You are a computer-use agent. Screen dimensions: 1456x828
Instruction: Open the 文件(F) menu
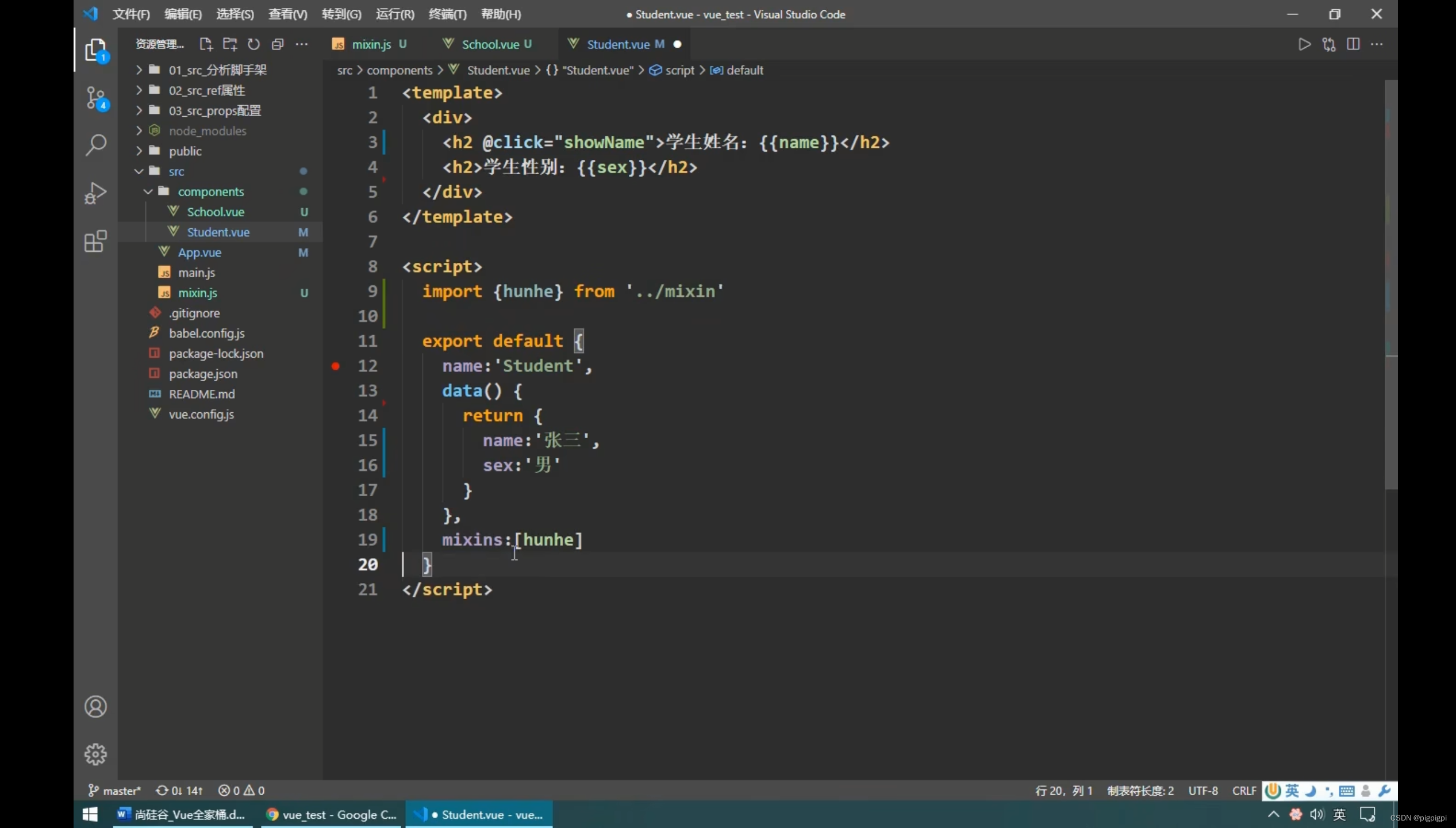pos(131,14)
